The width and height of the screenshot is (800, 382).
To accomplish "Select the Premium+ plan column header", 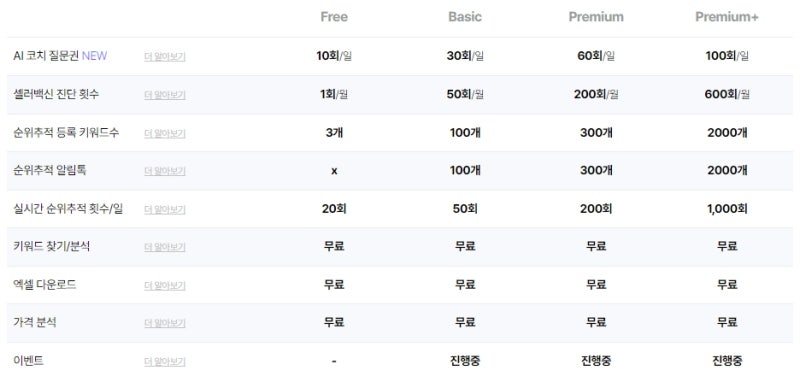I will [727, 17].
